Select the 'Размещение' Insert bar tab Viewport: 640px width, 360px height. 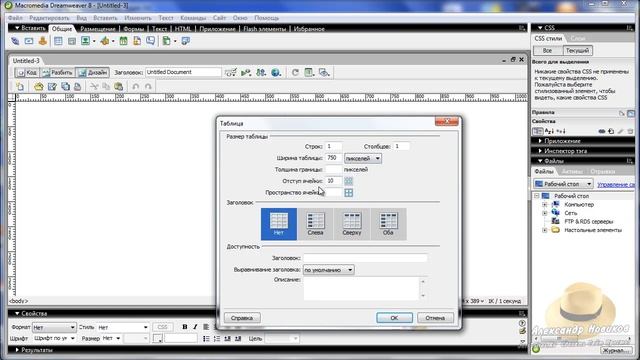coord(98,29)
